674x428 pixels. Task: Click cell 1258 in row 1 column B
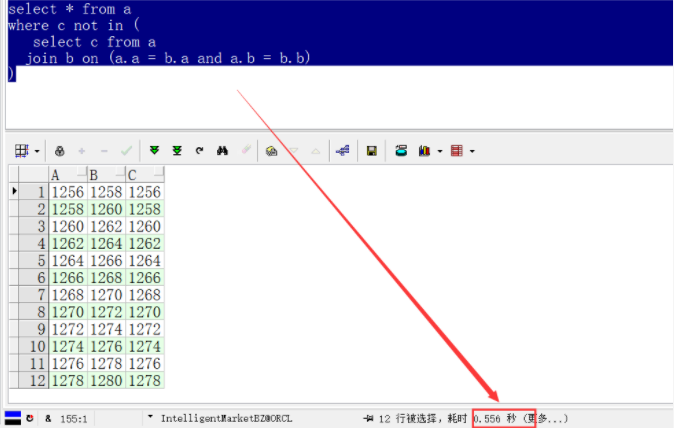pyautogui.click(x=106, y=192)
